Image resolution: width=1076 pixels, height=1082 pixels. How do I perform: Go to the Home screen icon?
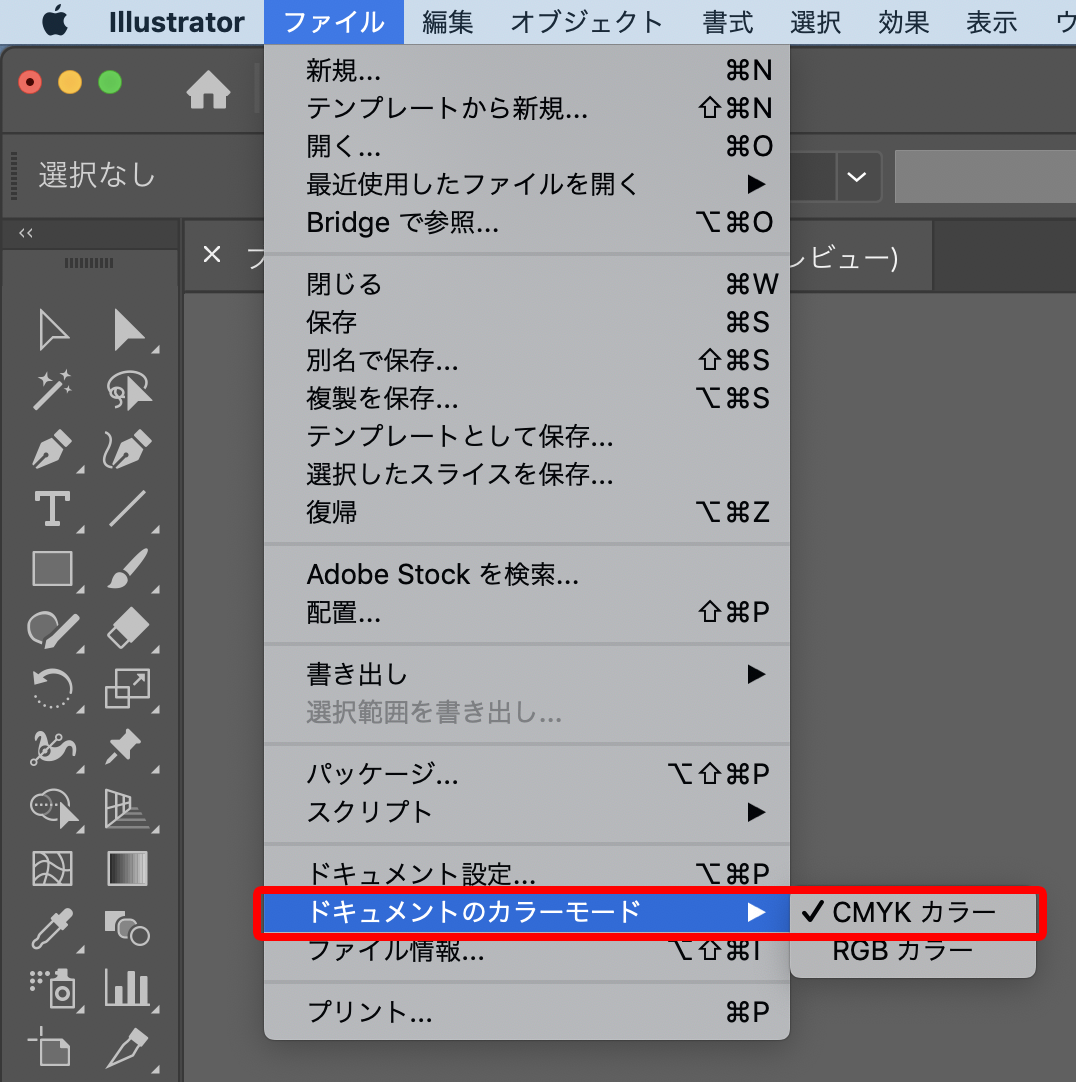208,90
